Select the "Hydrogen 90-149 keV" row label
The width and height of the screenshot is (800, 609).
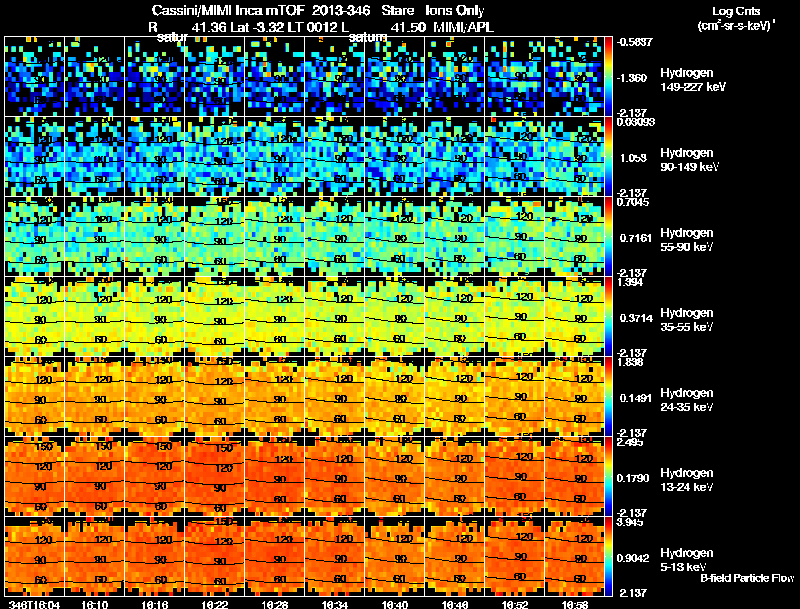pyautogui.click(x=690, y=160)
